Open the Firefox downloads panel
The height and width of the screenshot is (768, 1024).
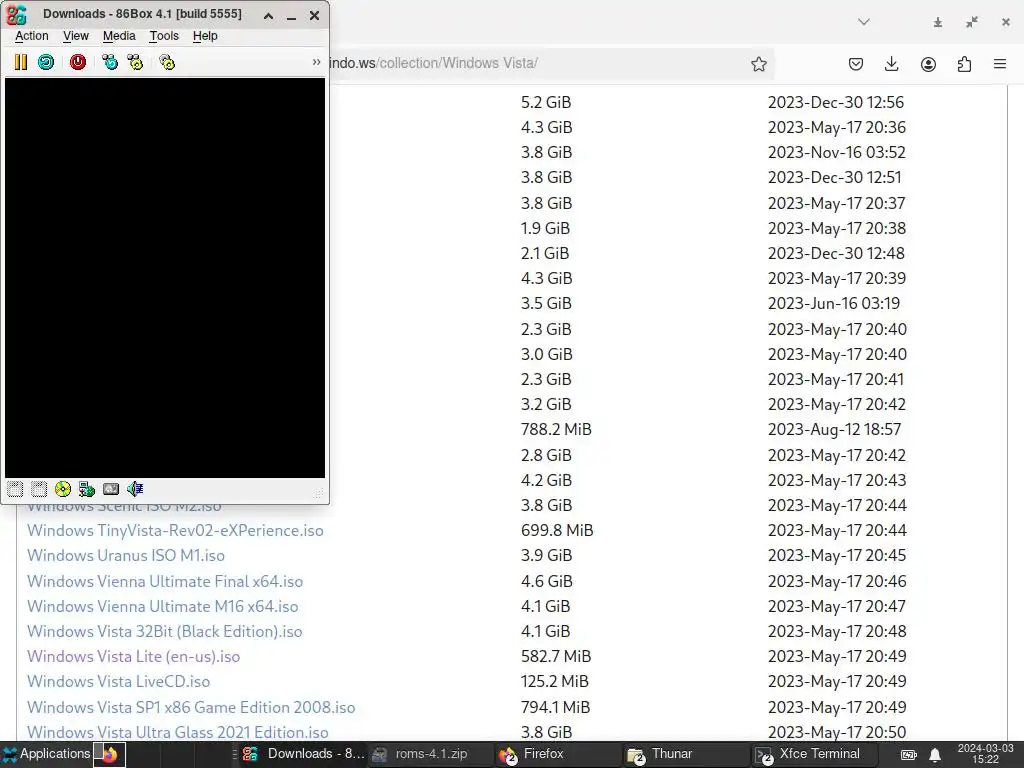pos(891,63)
